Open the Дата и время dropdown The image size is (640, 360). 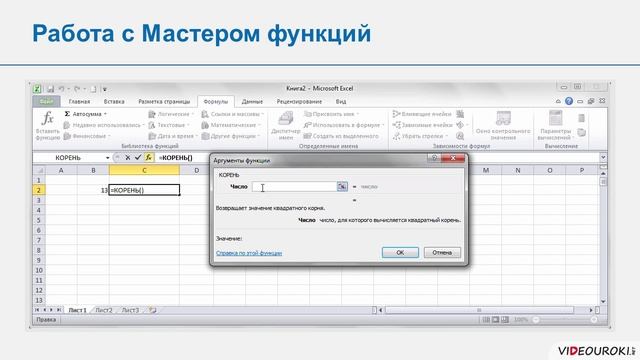click(173, 136)
